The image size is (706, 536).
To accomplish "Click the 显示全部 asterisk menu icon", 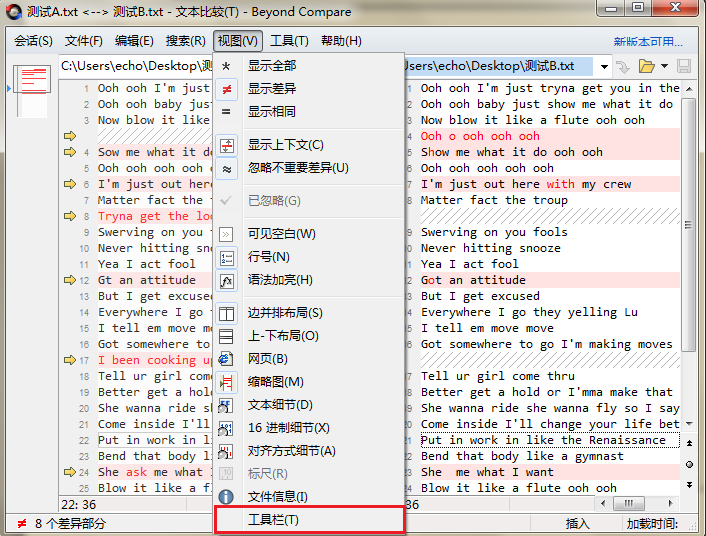I will pyautogui.click(x=226, y=66).
